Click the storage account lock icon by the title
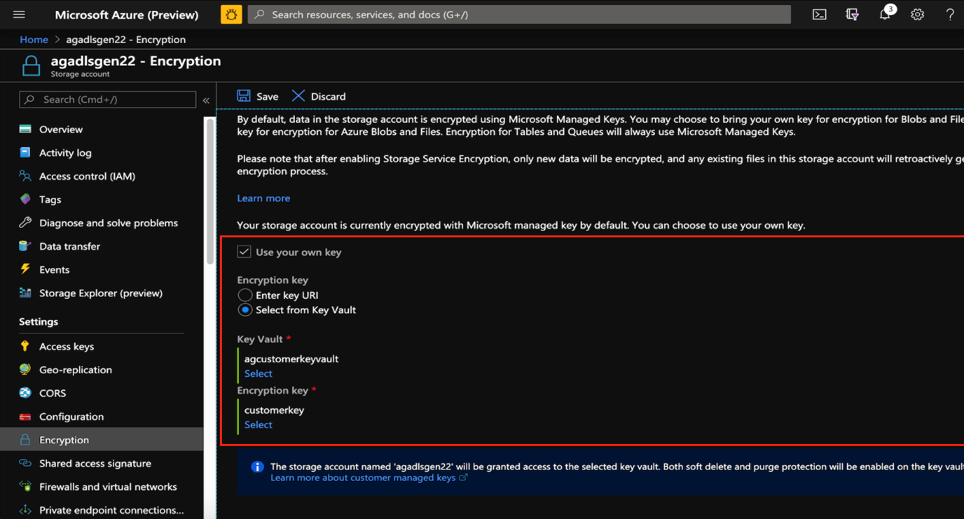Screen dimensions: 964x519 (x=31, y=66)
